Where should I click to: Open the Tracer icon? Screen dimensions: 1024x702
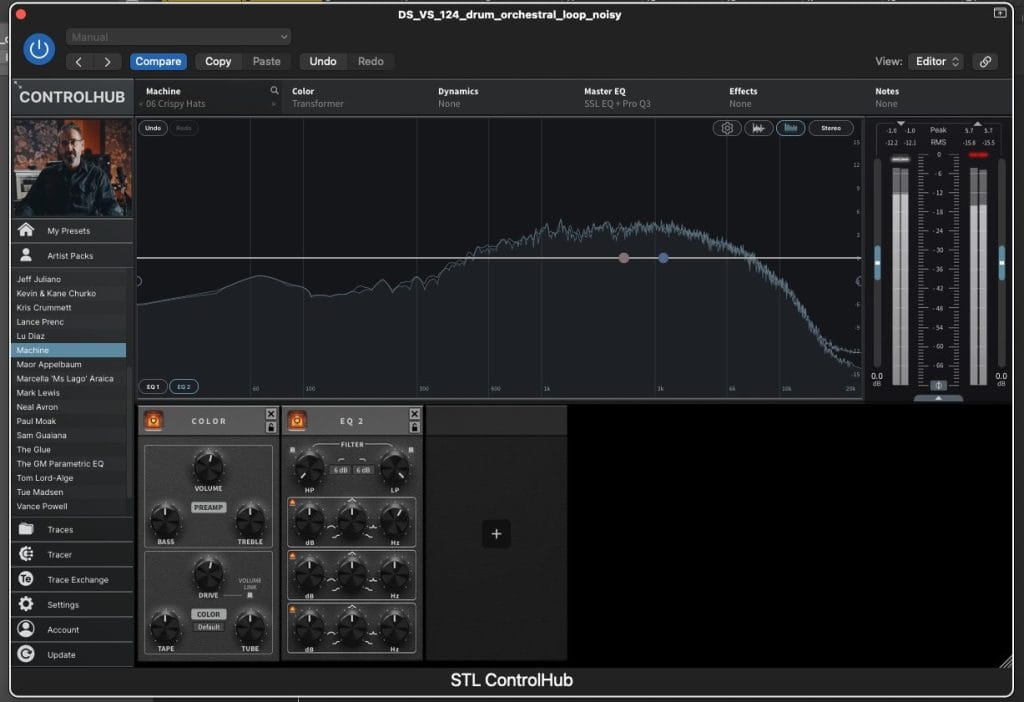[x=26, y=554]
